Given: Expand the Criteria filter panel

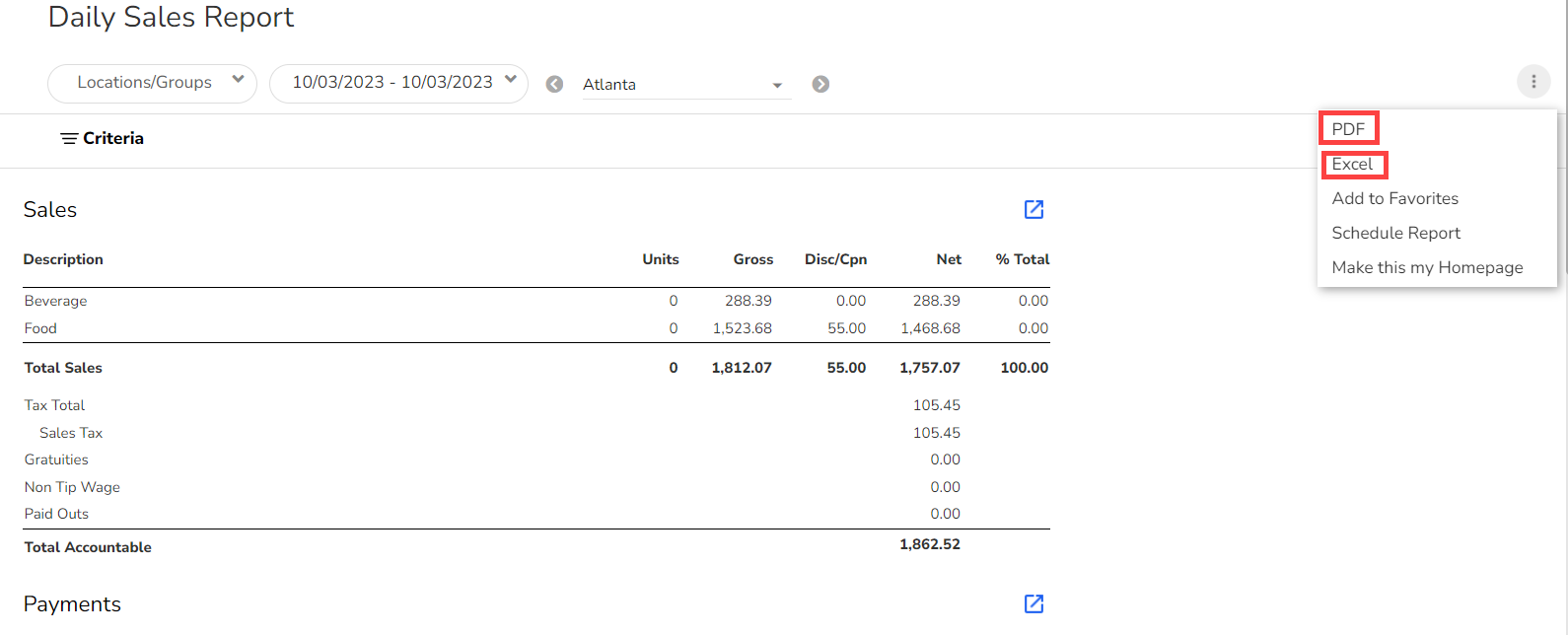Looking at the screenshot, I should [x=102, y=139].
